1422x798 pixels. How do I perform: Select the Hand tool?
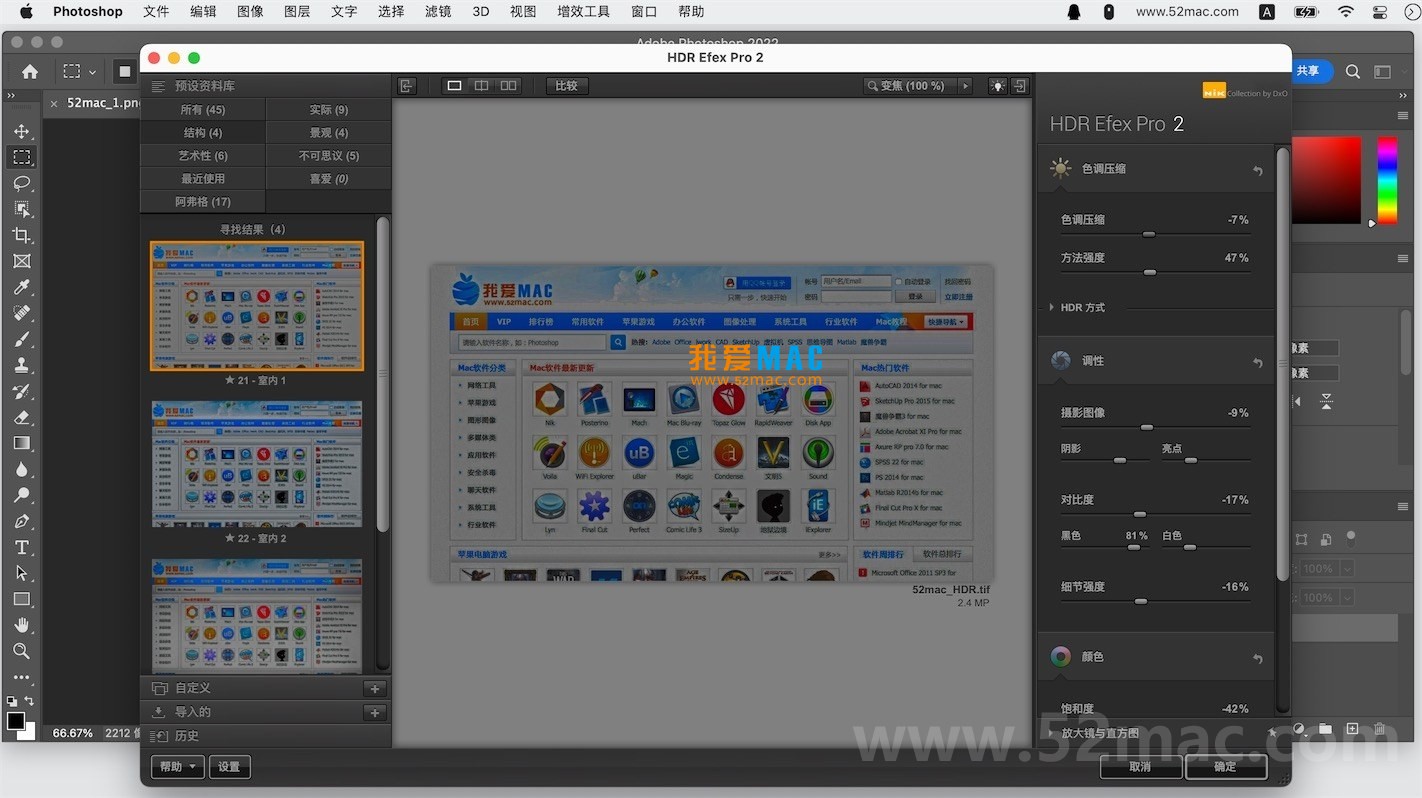point(22,625)
